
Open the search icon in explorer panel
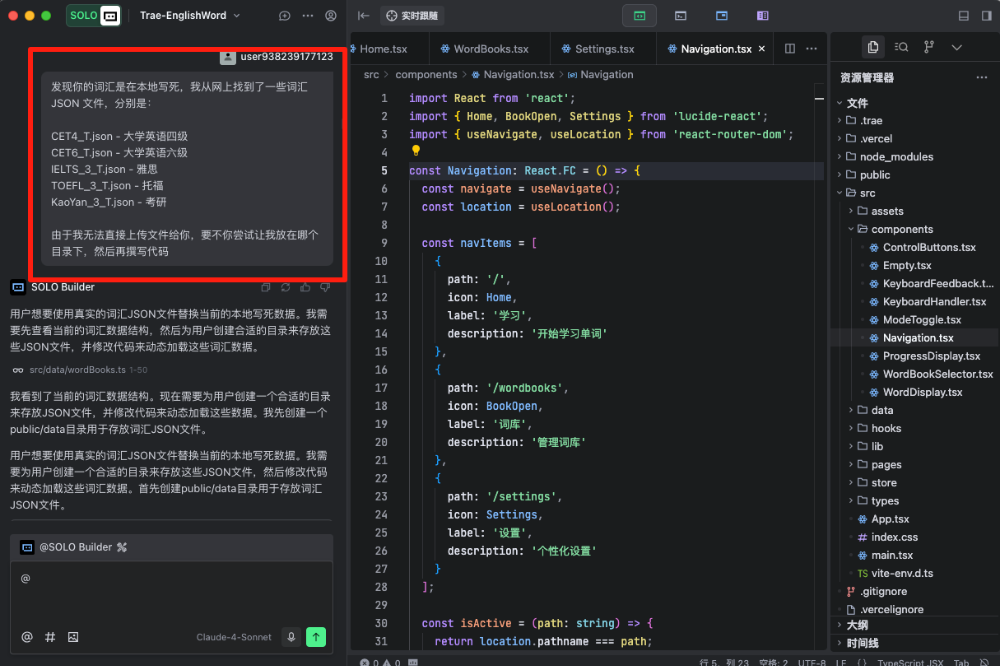tap(901, 47)
